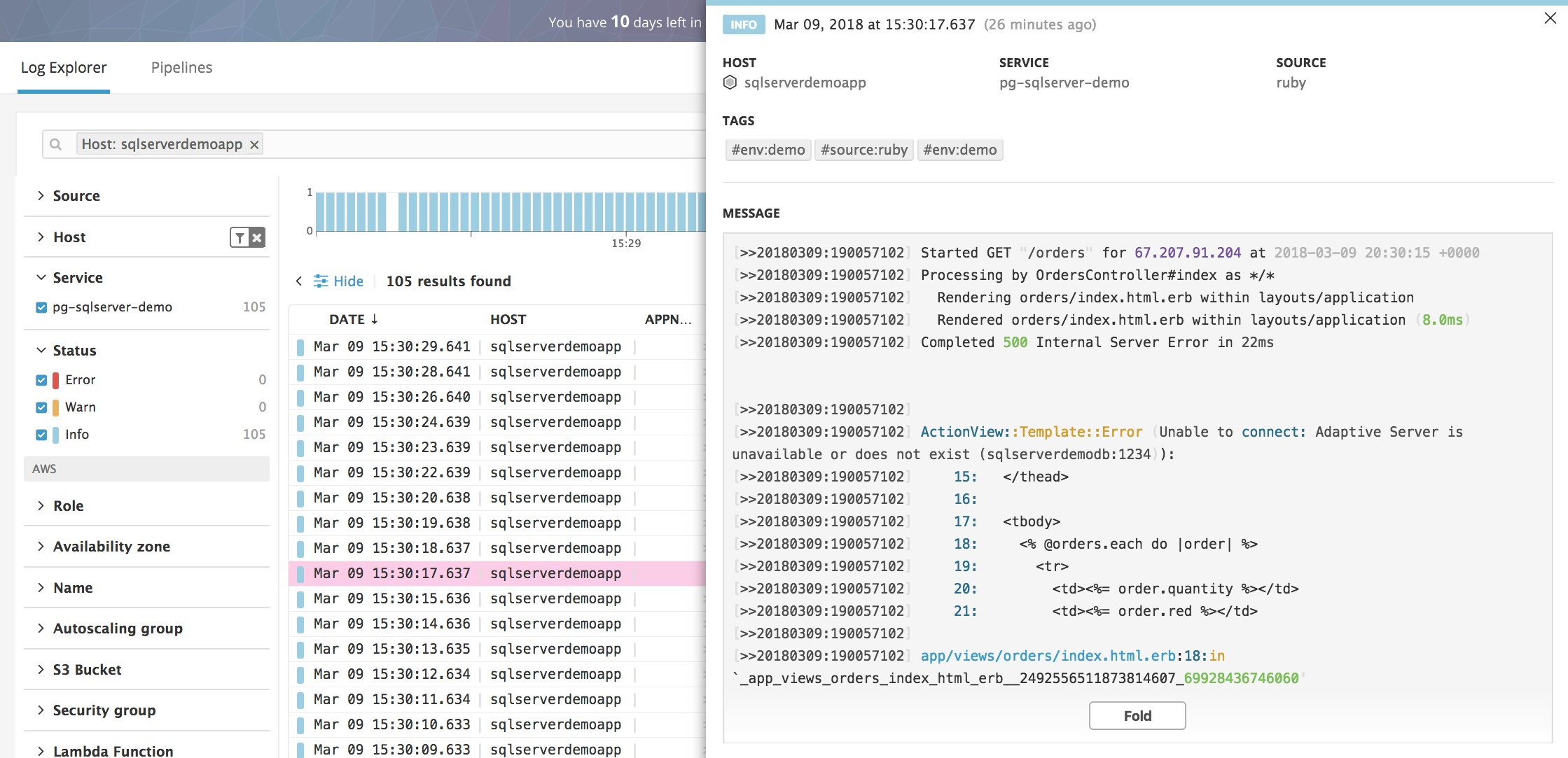1568x758 pixels.
Task: Click the INFO severity badge
Action: pyautogui.click(x=742, y=24)
